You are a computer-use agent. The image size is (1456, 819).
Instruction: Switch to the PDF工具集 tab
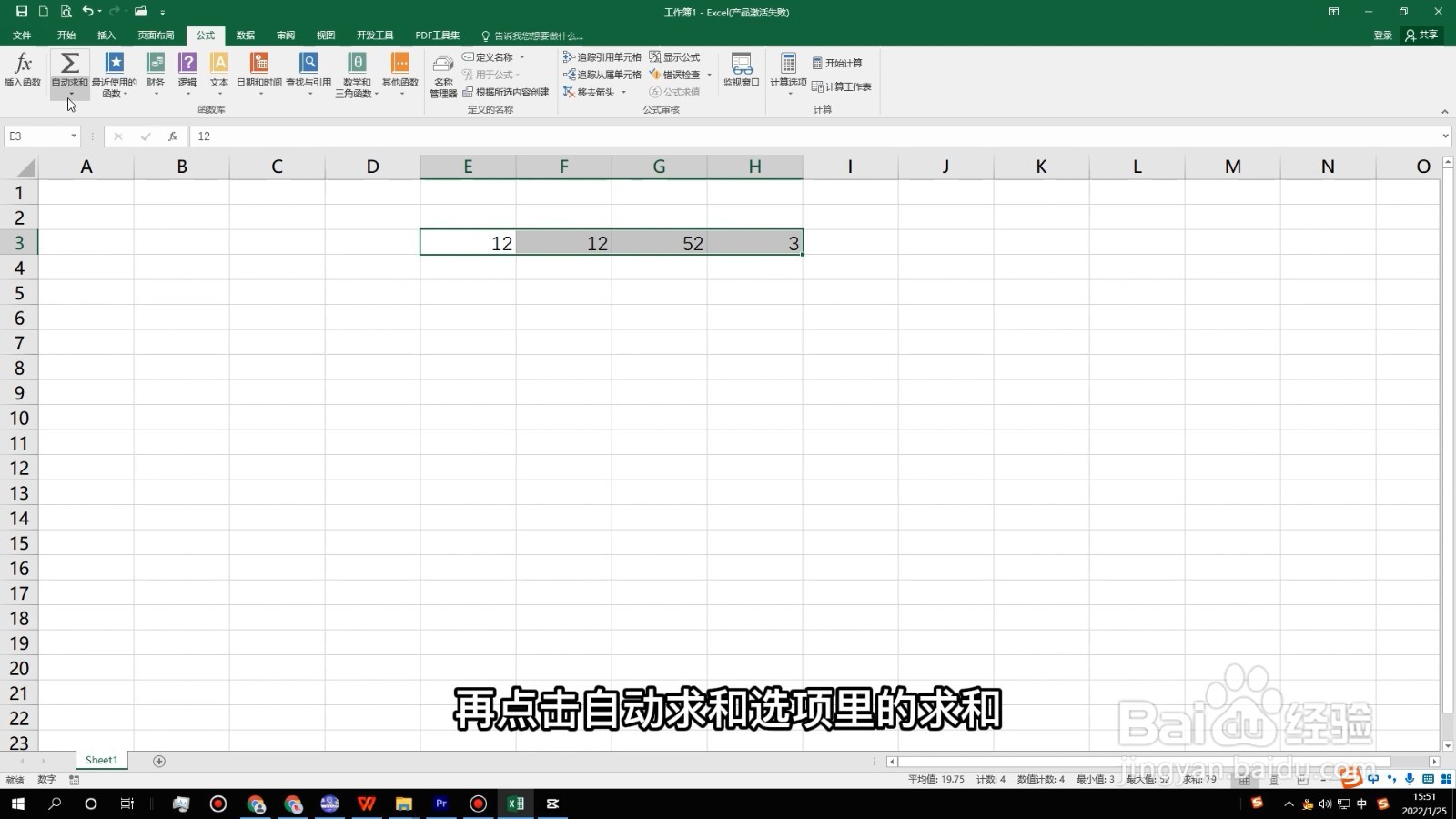(x=438, y=35)
